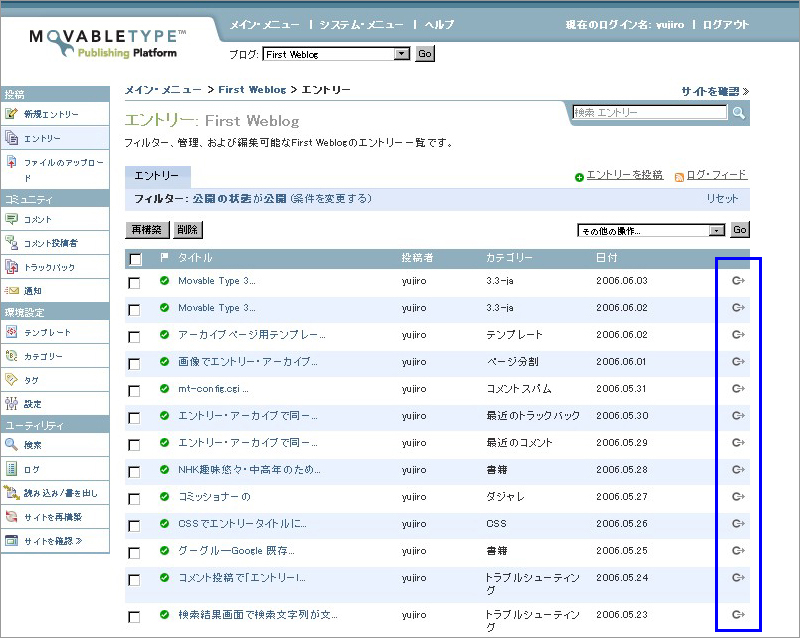Click the search magnifier icon in sidebar
Image resolution: width=800 pixels, height=638 pixels.
(11, 445)
